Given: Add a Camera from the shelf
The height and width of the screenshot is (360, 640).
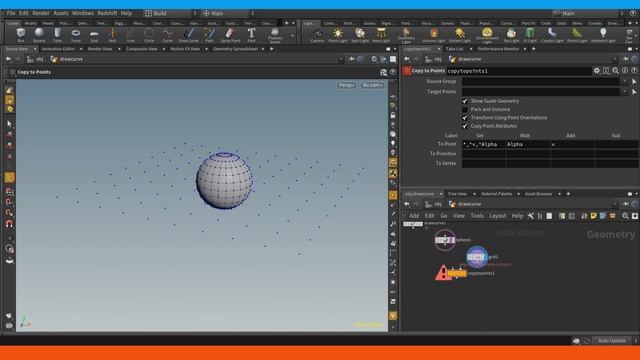Looking at the screenshot, I should (x=317, y=35).
